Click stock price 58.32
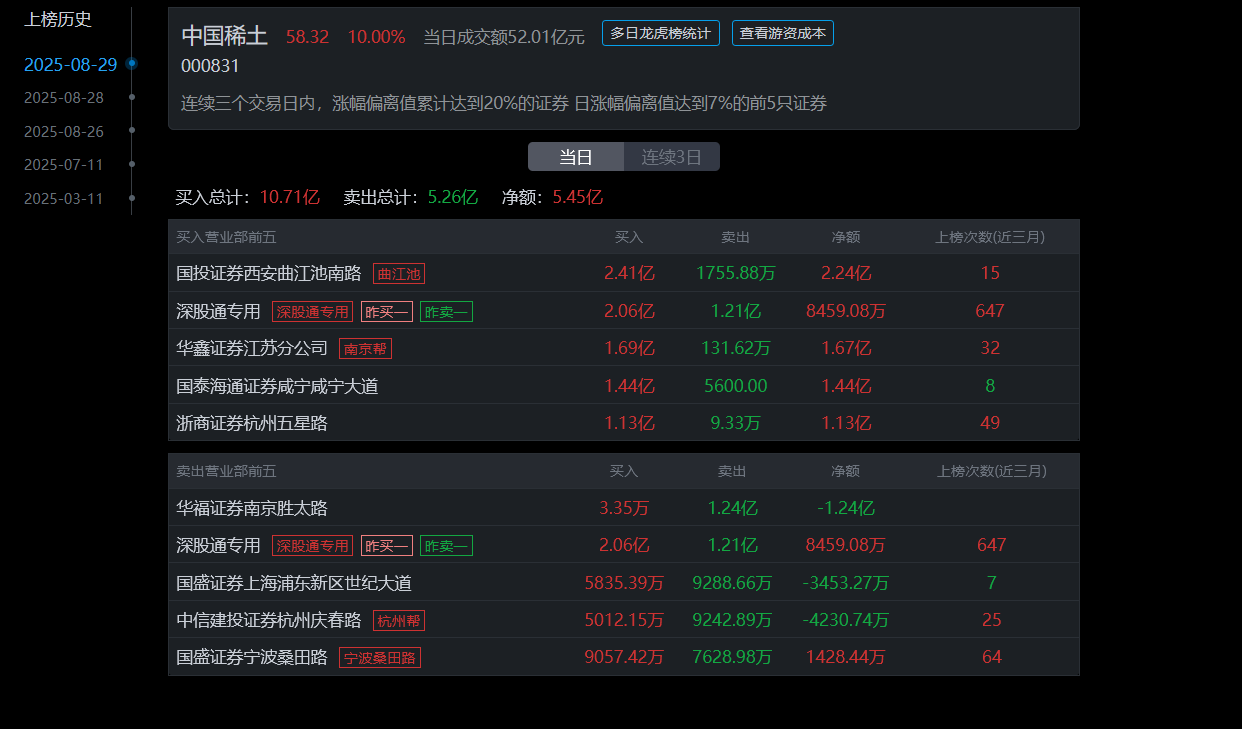This screenshot has height=729, width=1242. 307,37
